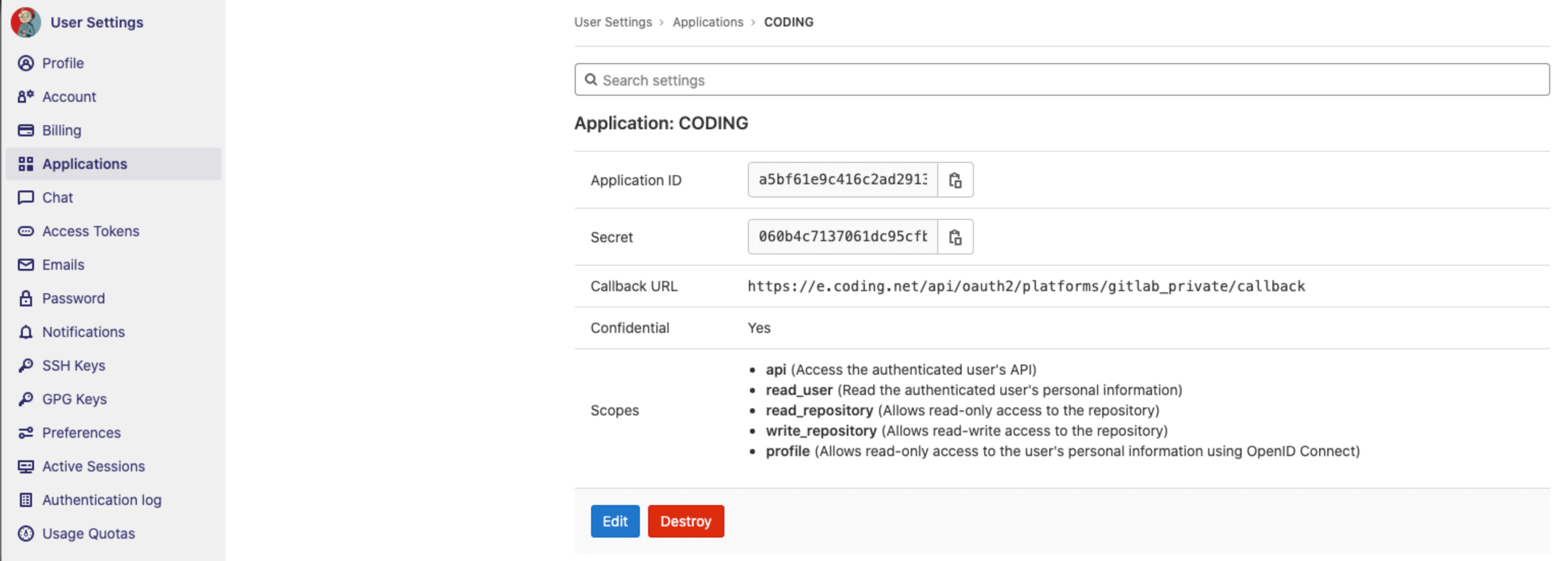Open the Preferences page
This screenshot has height=561, width=1568.
click(x=81, y=433)
